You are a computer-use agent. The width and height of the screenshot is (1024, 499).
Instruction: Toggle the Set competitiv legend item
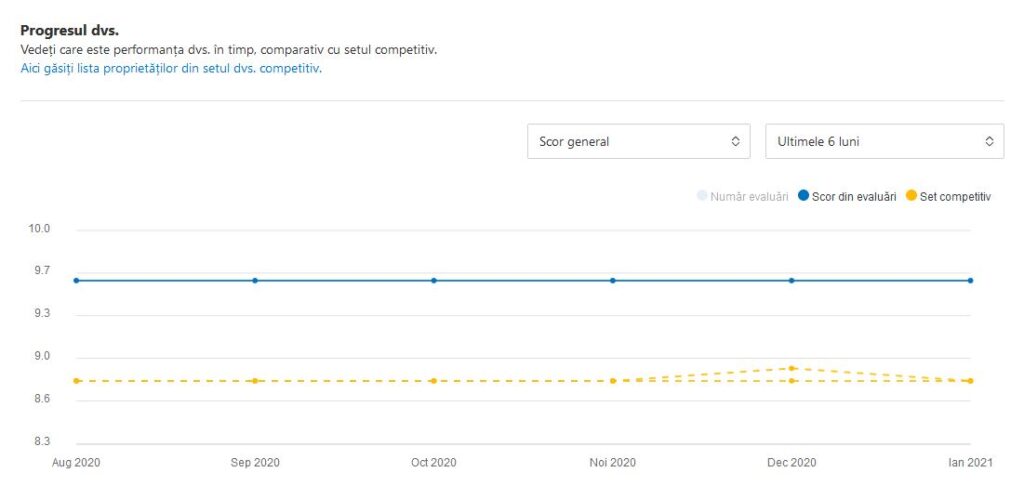(947, 197)
